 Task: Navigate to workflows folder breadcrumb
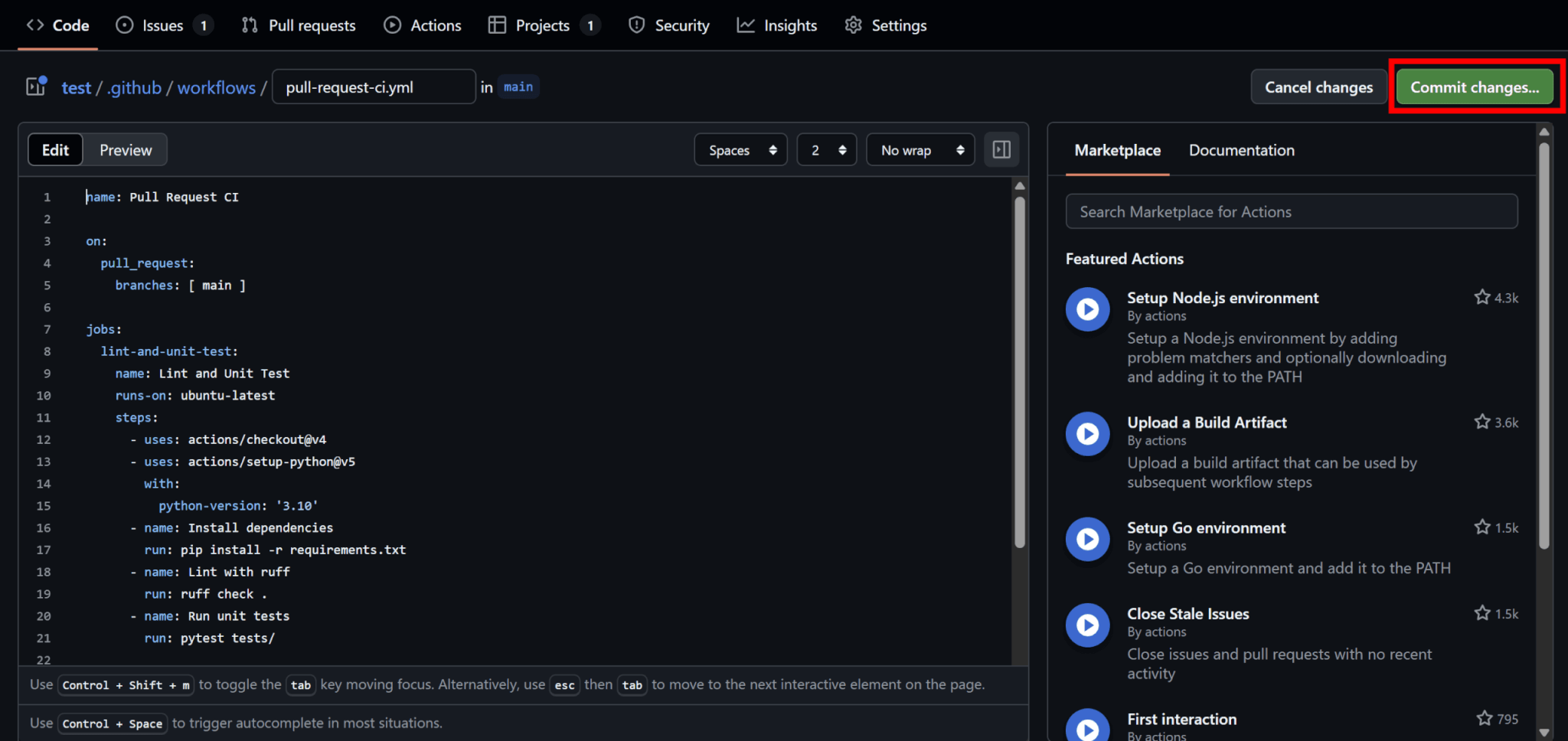pos(217,87)
